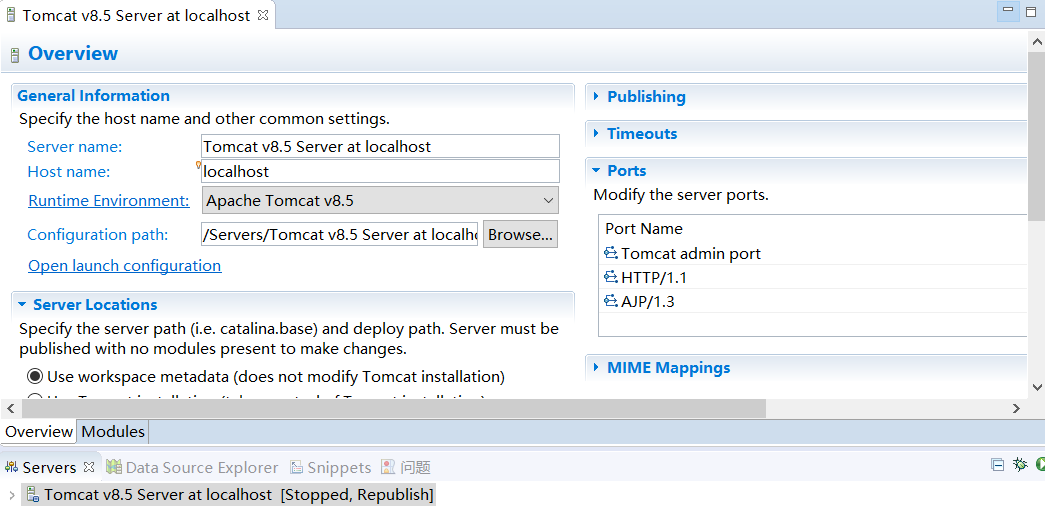The image size is (1045, 518).
Task: Close the Tomcat v8.5 Server editor tab
Action: [263, 15]
